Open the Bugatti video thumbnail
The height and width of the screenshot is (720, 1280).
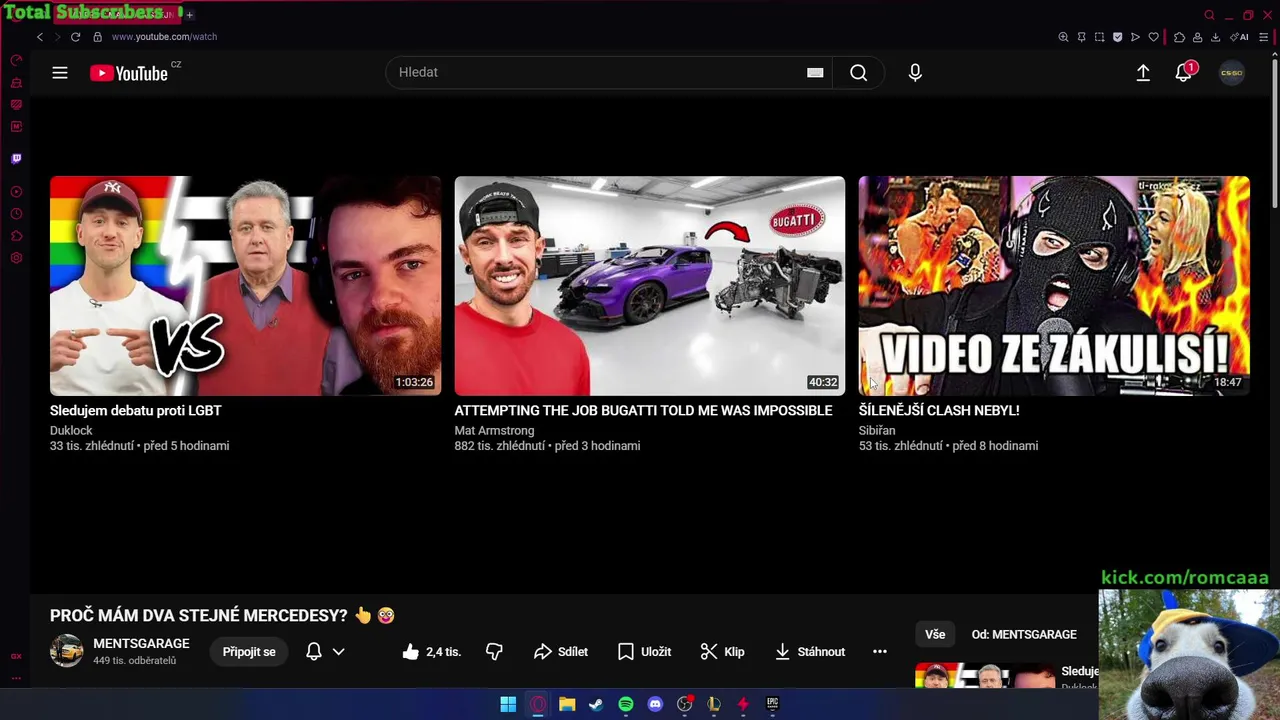[x=650, y=286]
